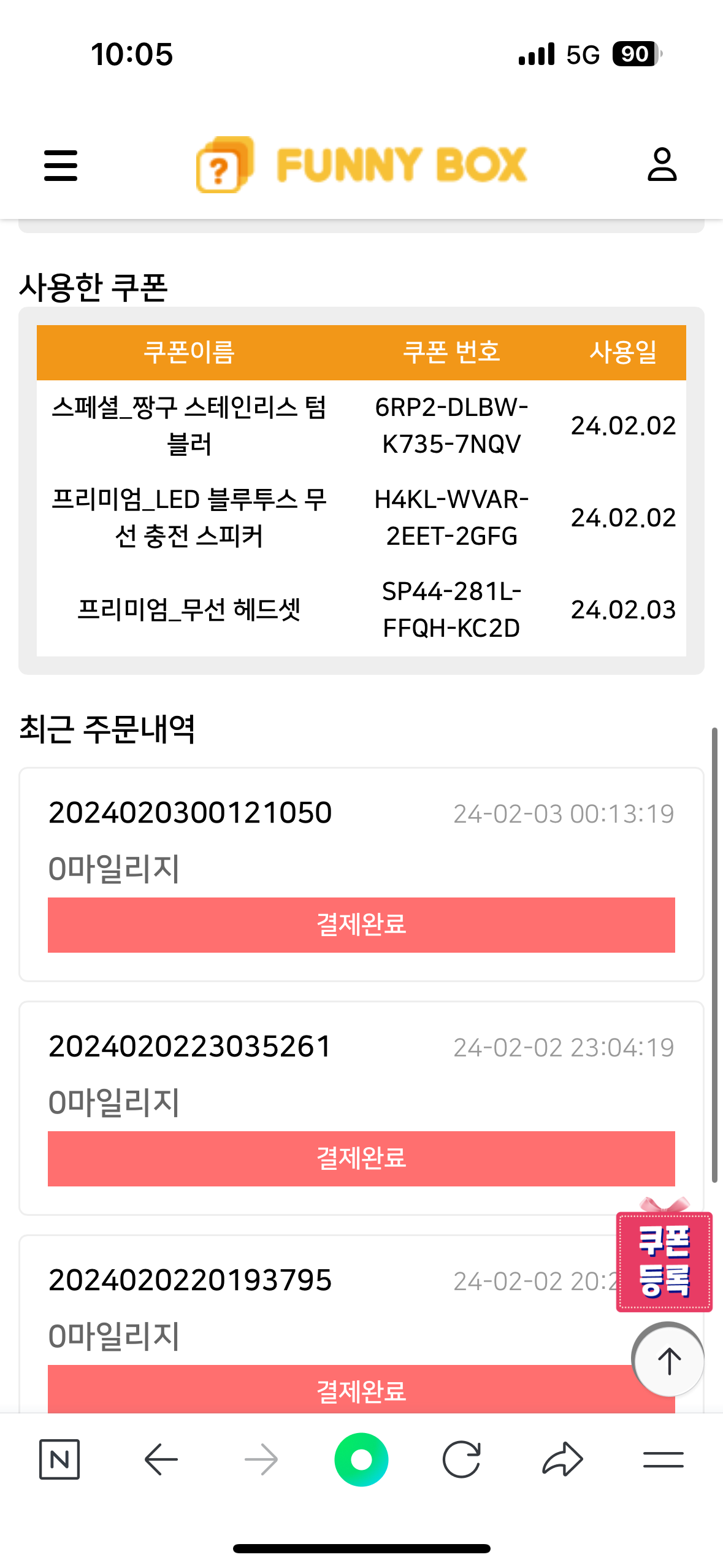Tap the user profile icon
Screen dimensions: 723x1568
pos(662,164)
